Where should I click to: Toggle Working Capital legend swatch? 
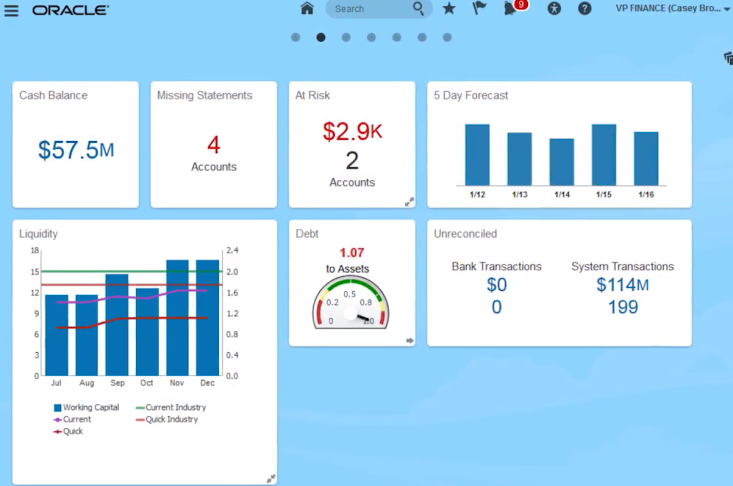pyautogui.click(x=56, y=408)
